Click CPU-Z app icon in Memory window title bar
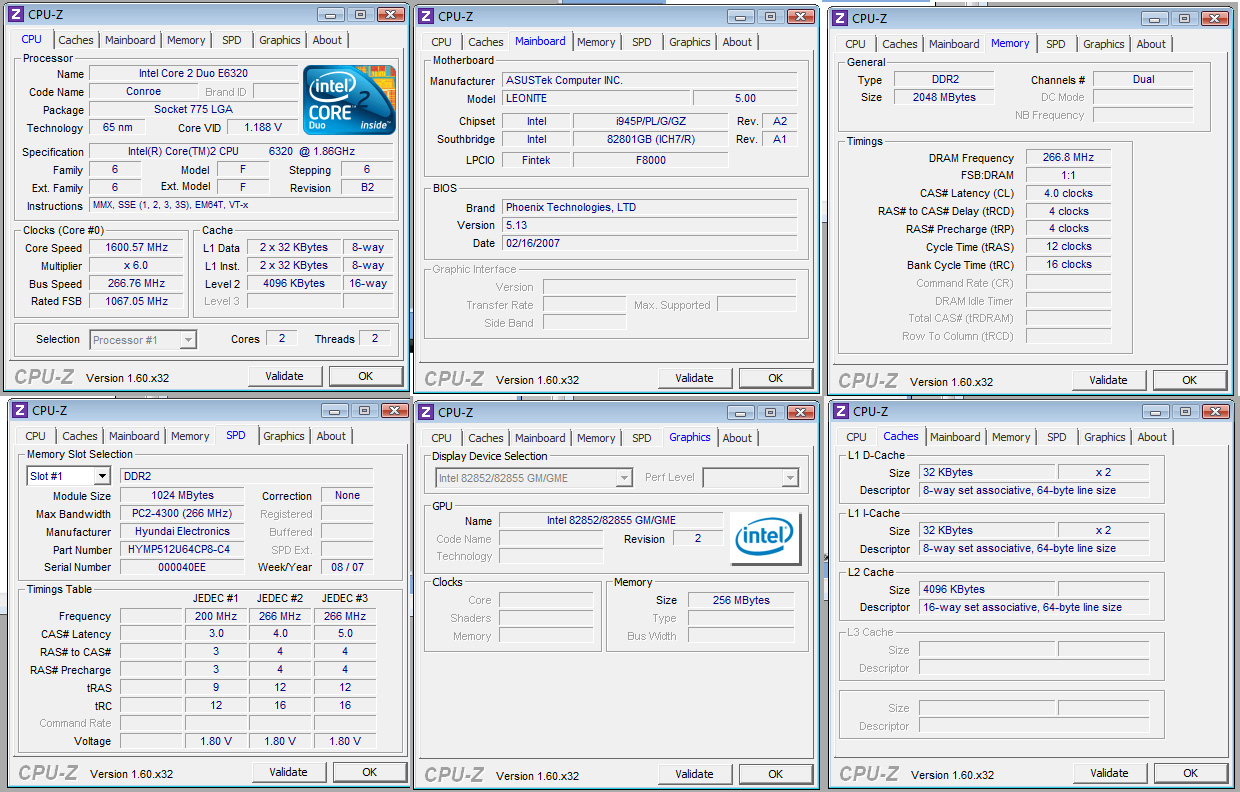1240x792 pixels. coord(839,18)
